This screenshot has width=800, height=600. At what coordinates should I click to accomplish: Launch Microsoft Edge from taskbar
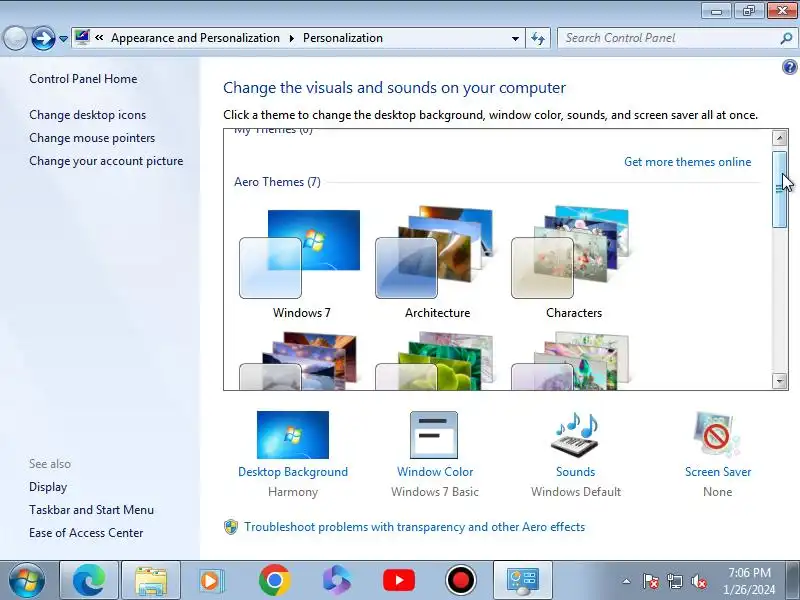click(89, 580)
